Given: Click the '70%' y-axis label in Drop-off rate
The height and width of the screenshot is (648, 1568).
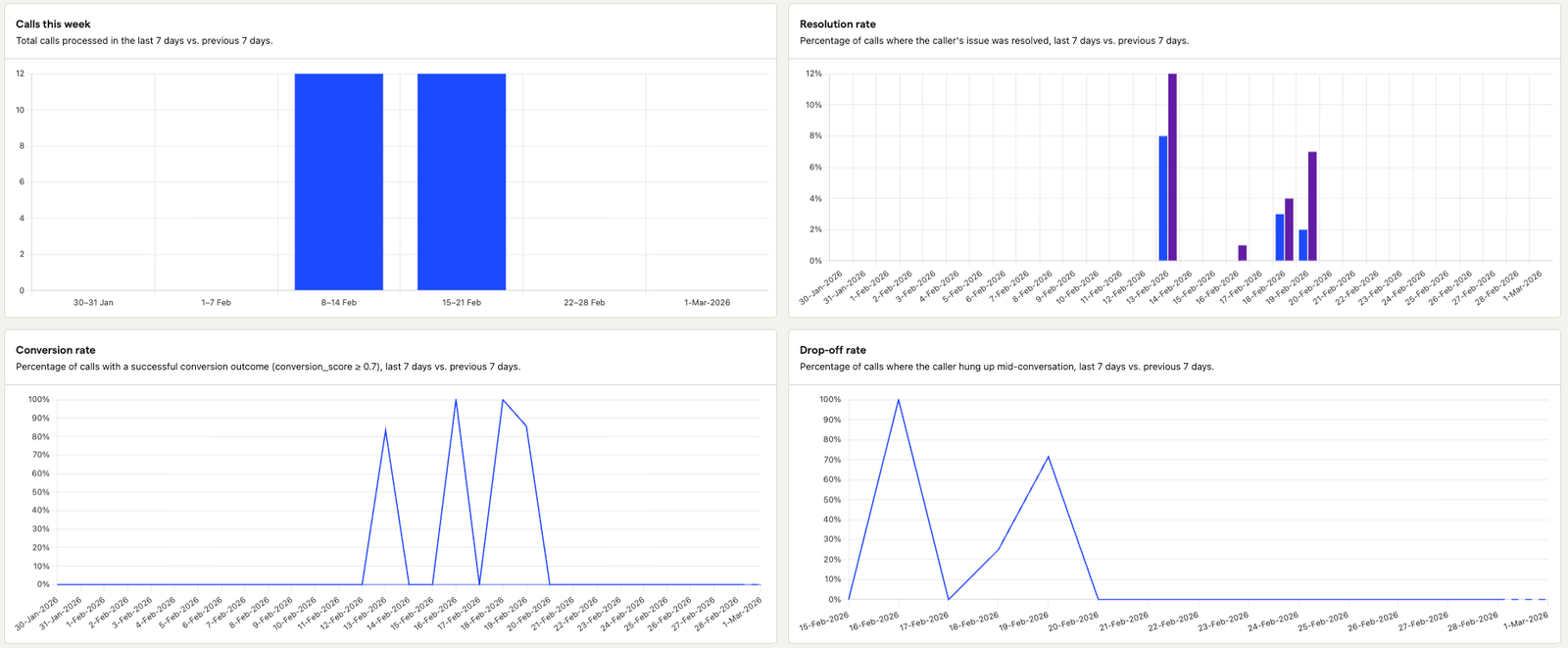Looking at the screenshot, I should tap(832, 460).
